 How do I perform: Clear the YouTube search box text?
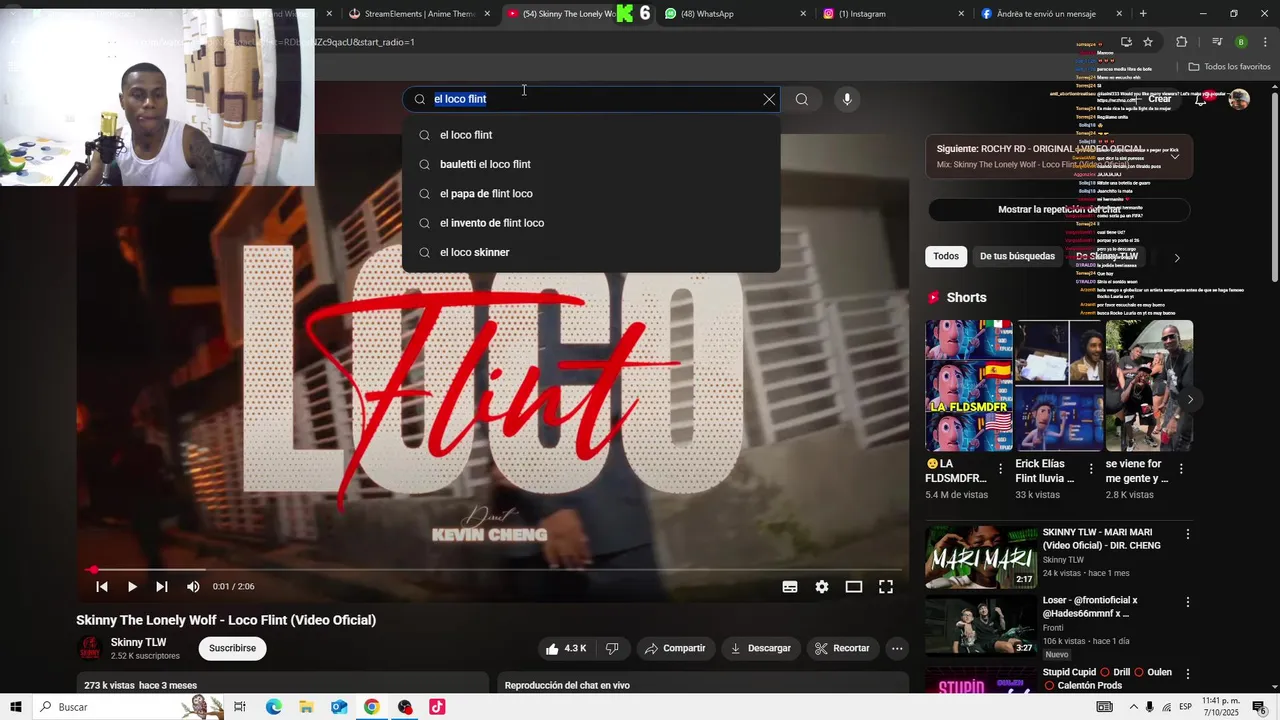pyautogui.click(x=769, y=99)
